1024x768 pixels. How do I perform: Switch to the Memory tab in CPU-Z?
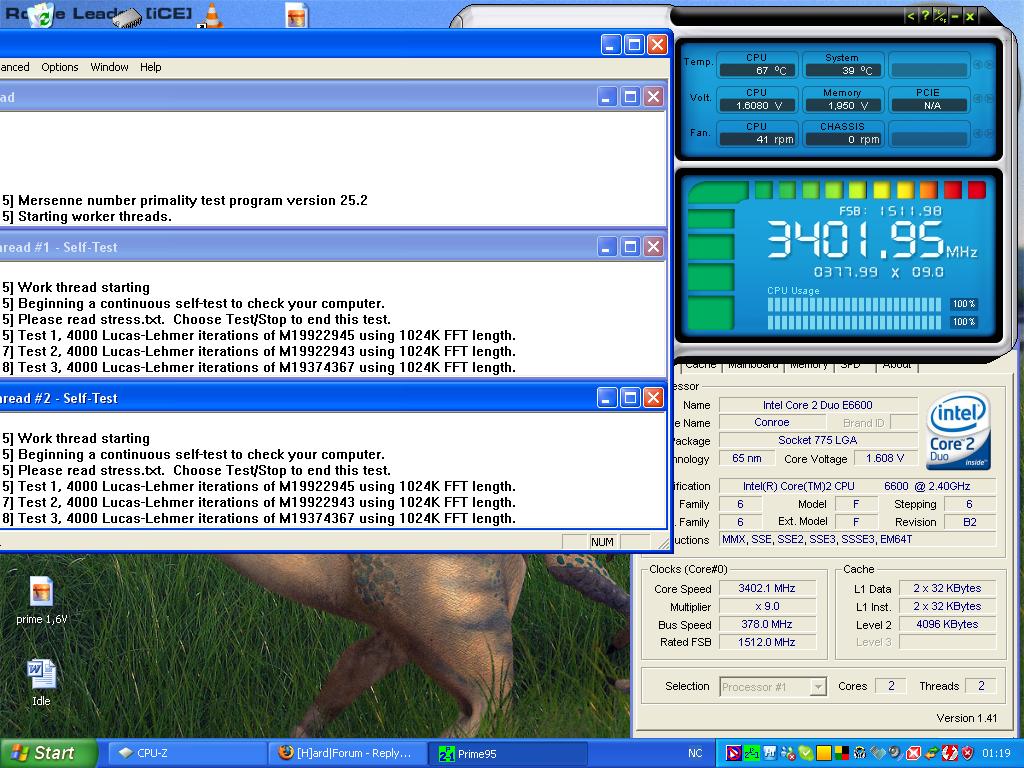coord(808,365)
